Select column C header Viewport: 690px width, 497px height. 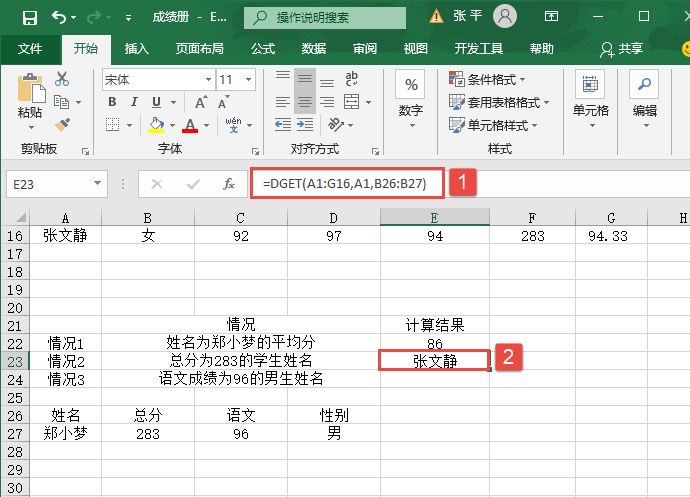(x=240, y=217)
